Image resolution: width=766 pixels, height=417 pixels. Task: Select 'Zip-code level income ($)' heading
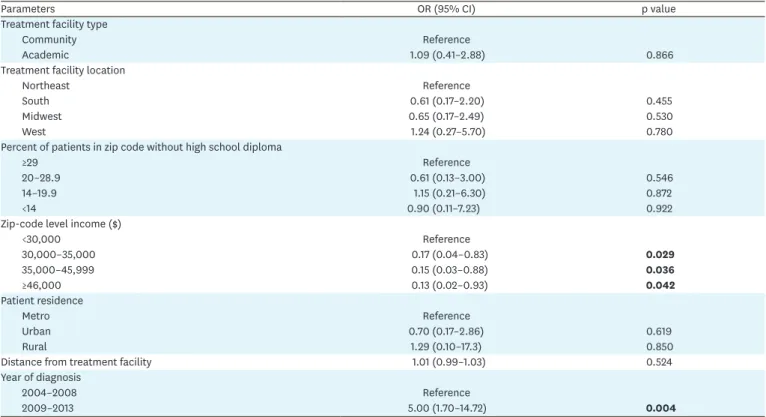tap(61, 224)
